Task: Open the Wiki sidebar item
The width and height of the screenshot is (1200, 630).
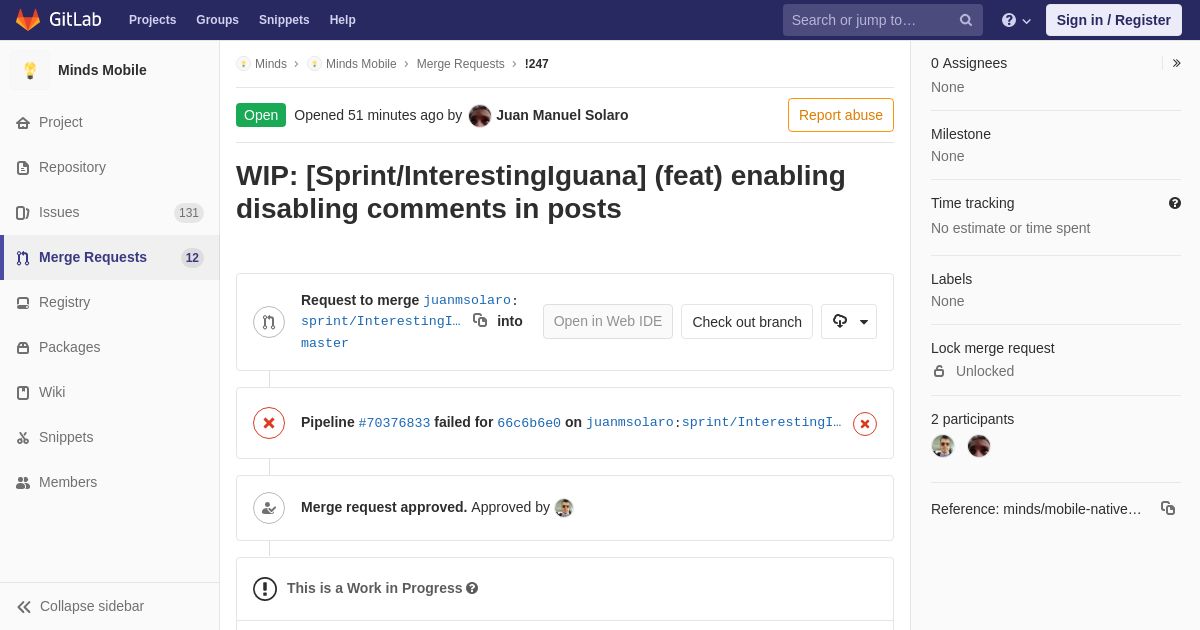Action: click(52, 392)
